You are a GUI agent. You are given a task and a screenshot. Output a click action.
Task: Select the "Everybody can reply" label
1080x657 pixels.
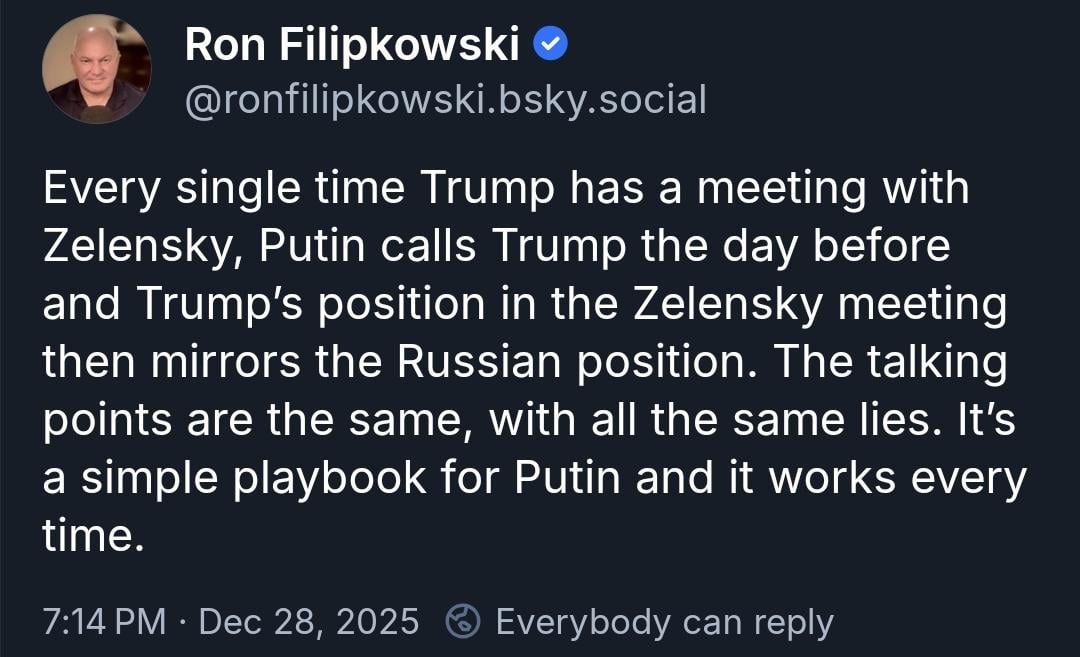pos(664,622)
